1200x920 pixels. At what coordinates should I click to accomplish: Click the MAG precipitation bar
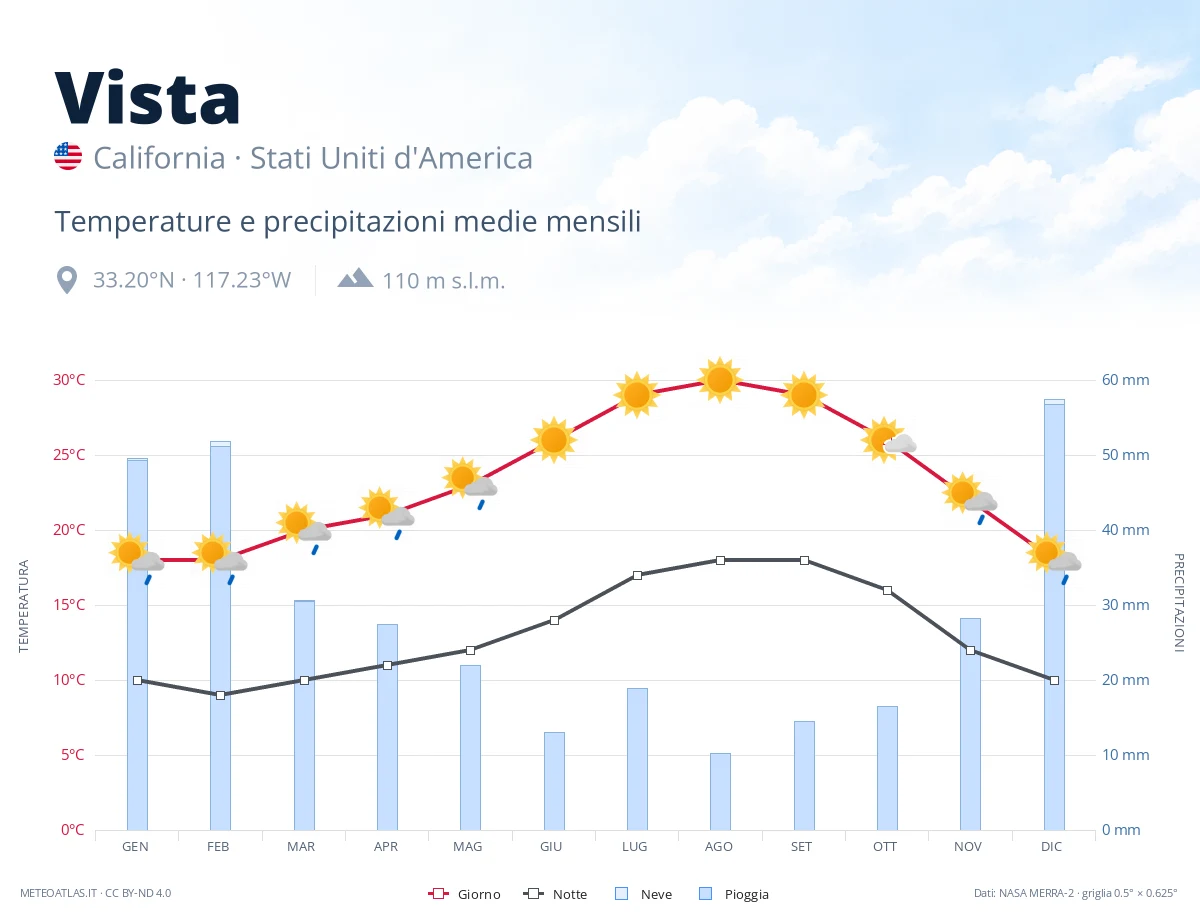(470, 747)
